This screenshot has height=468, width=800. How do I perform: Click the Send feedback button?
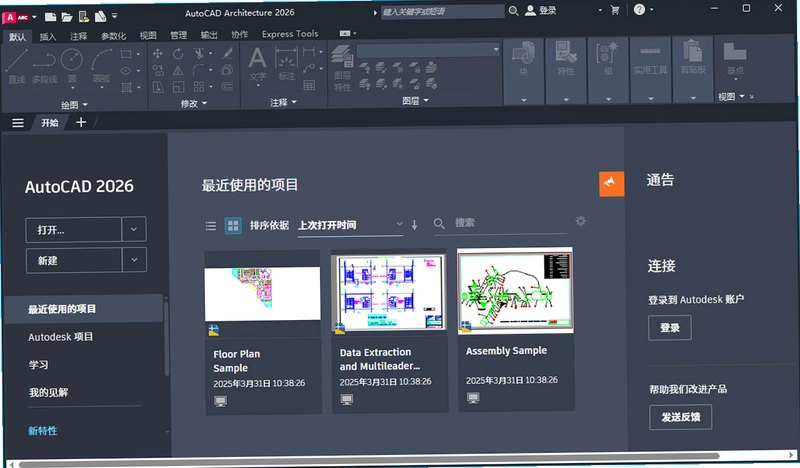pos(681,417)
